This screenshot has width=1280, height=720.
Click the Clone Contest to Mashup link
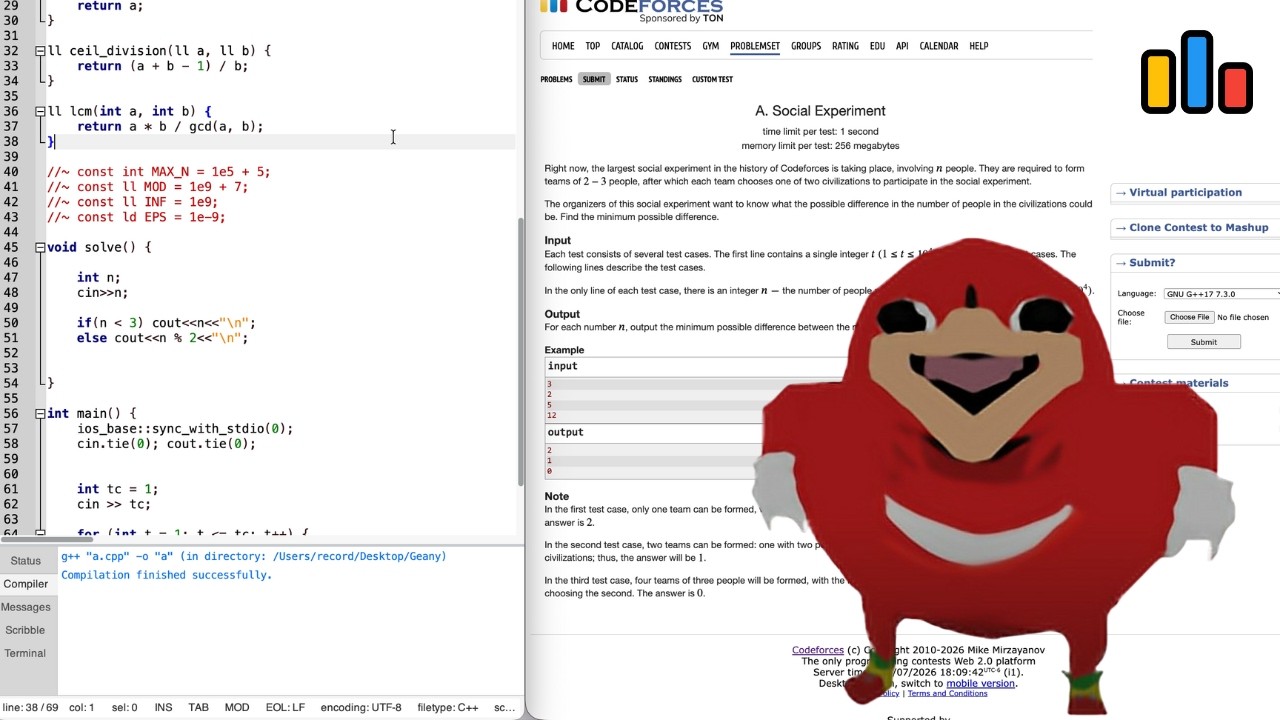(x=1198, y=228)
